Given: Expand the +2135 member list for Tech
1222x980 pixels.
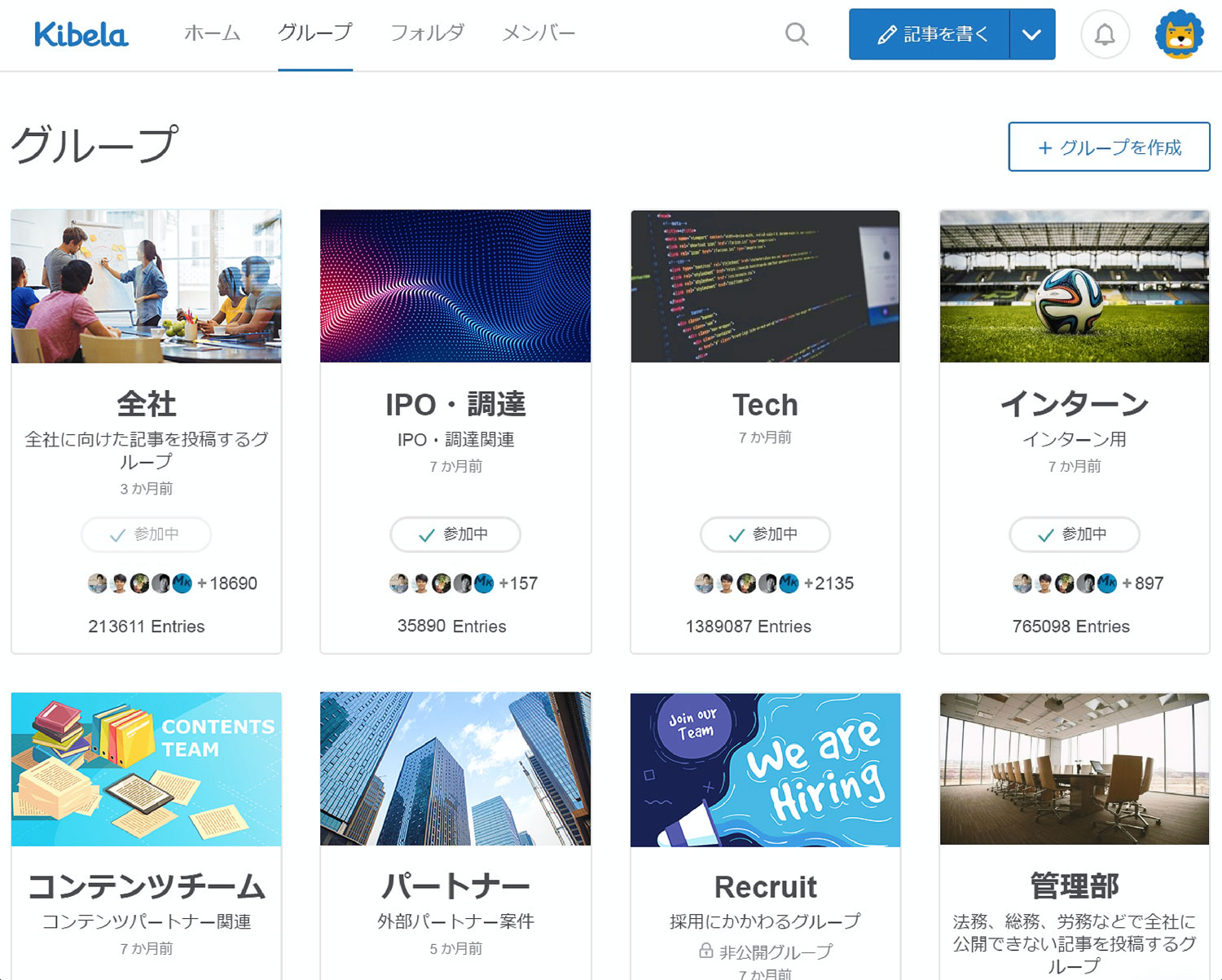Looking at the screenshot, I should click(x=830, y=584).
